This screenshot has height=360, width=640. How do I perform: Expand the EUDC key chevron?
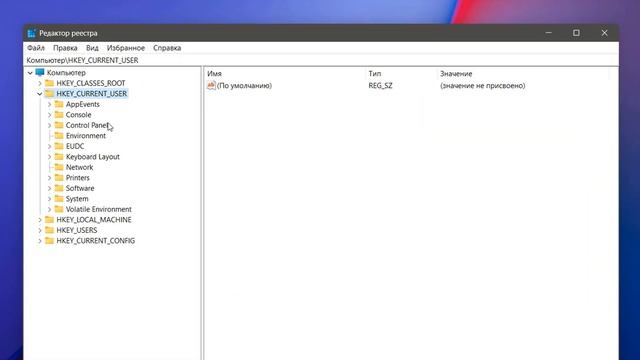pyautogui.click(x=49, y=146)
